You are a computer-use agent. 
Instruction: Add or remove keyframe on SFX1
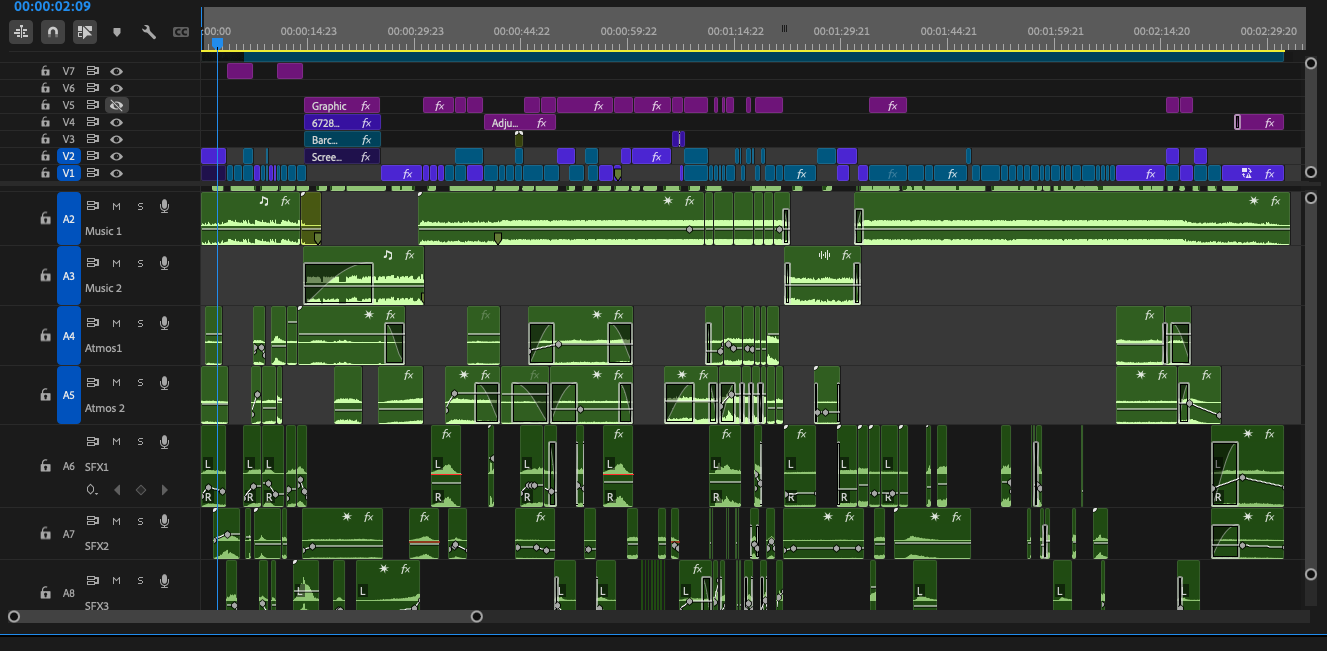(x=141, y=490)
